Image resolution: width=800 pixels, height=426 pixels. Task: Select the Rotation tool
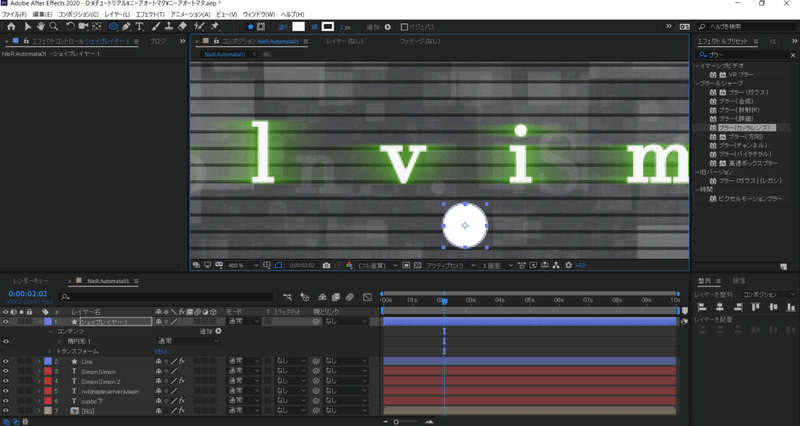[x=70, y=27]
